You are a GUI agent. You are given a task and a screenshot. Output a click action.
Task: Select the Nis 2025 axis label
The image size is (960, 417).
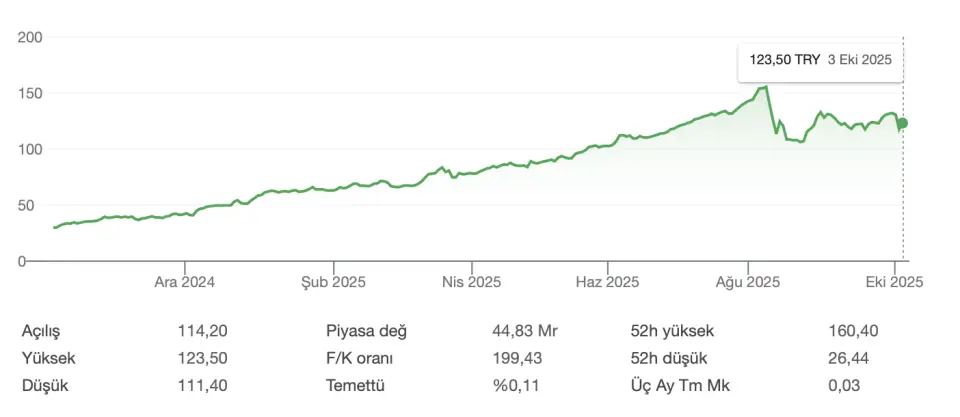[470, 282]
